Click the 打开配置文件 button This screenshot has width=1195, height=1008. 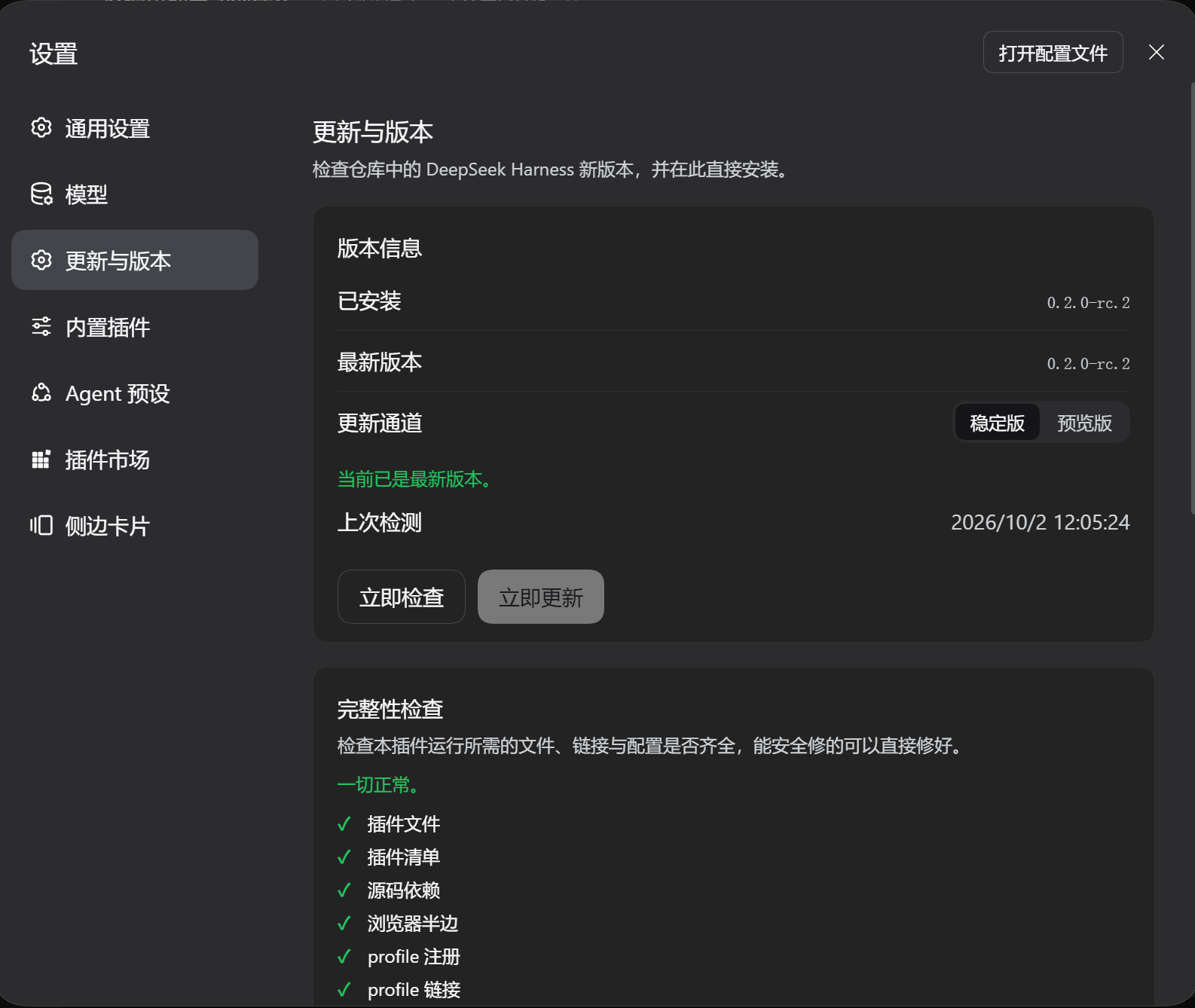click(1053, 53)
